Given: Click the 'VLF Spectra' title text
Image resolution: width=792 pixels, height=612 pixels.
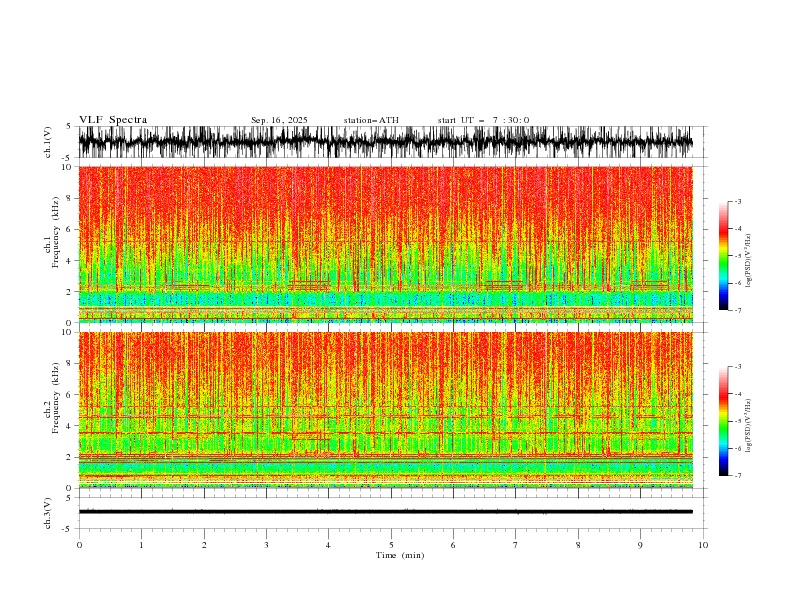Looking at the screenshot, I should point(113,120).
